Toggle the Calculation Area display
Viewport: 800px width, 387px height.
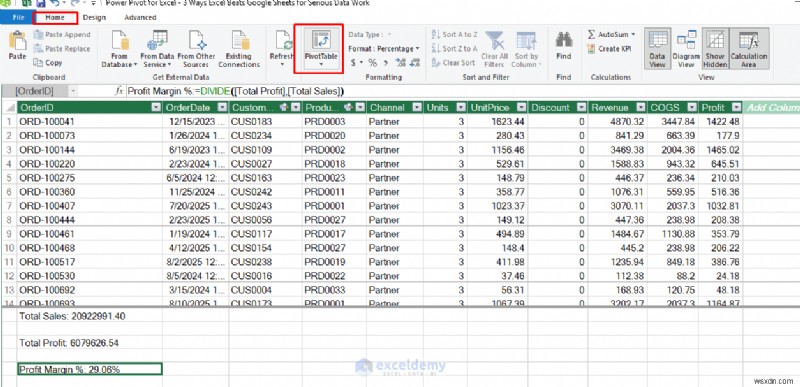point(748,49)
